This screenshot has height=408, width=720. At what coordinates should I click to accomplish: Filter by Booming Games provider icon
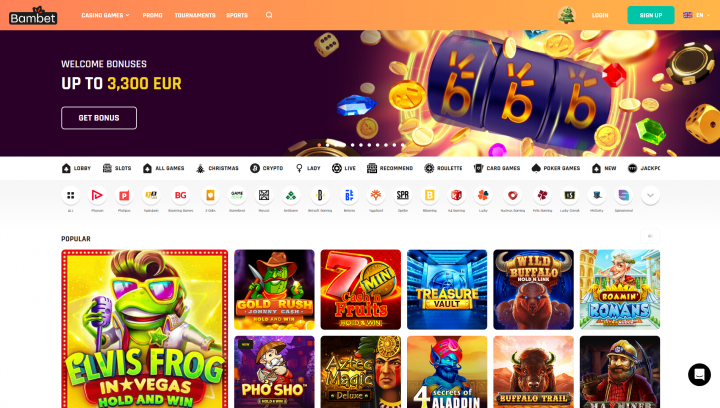180,196
